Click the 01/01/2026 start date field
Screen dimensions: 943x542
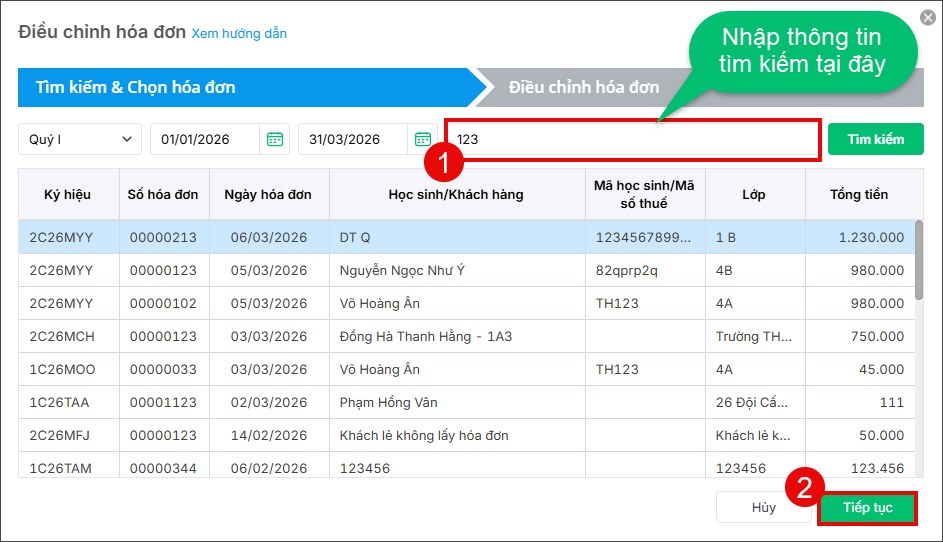205,139
